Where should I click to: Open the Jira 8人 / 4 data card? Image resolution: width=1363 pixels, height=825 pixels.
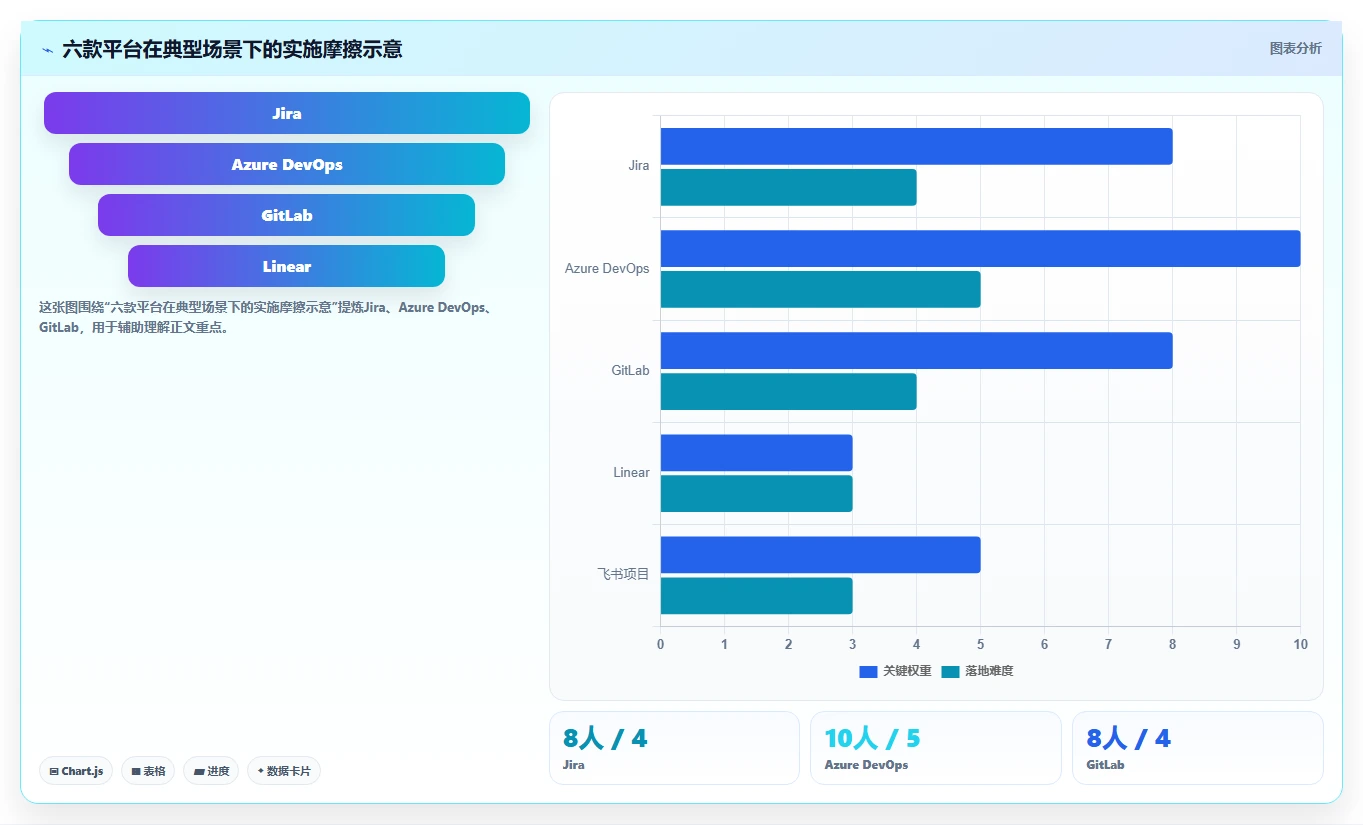(674, 748)
